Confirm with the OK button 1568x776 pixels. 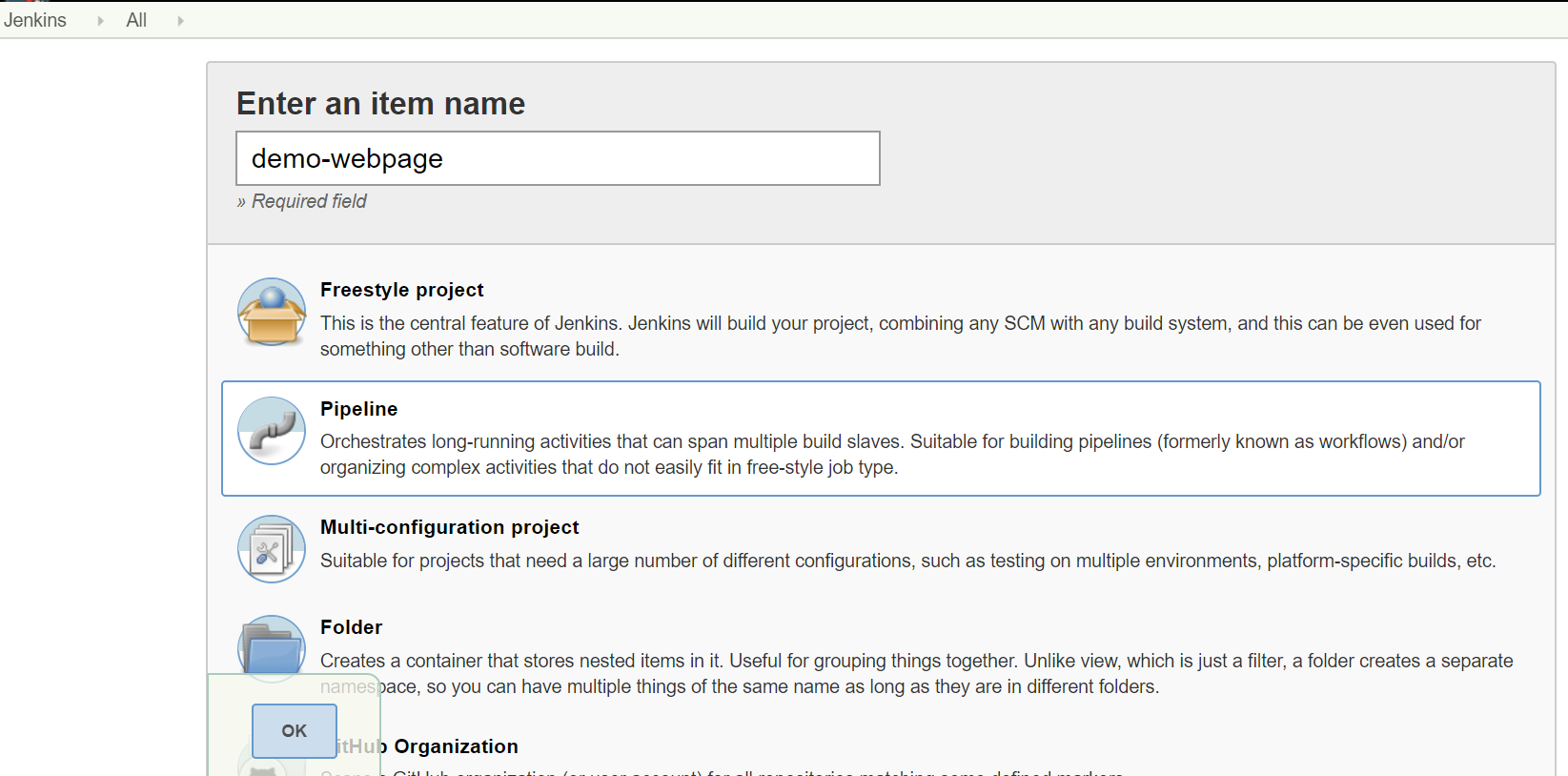295,731
